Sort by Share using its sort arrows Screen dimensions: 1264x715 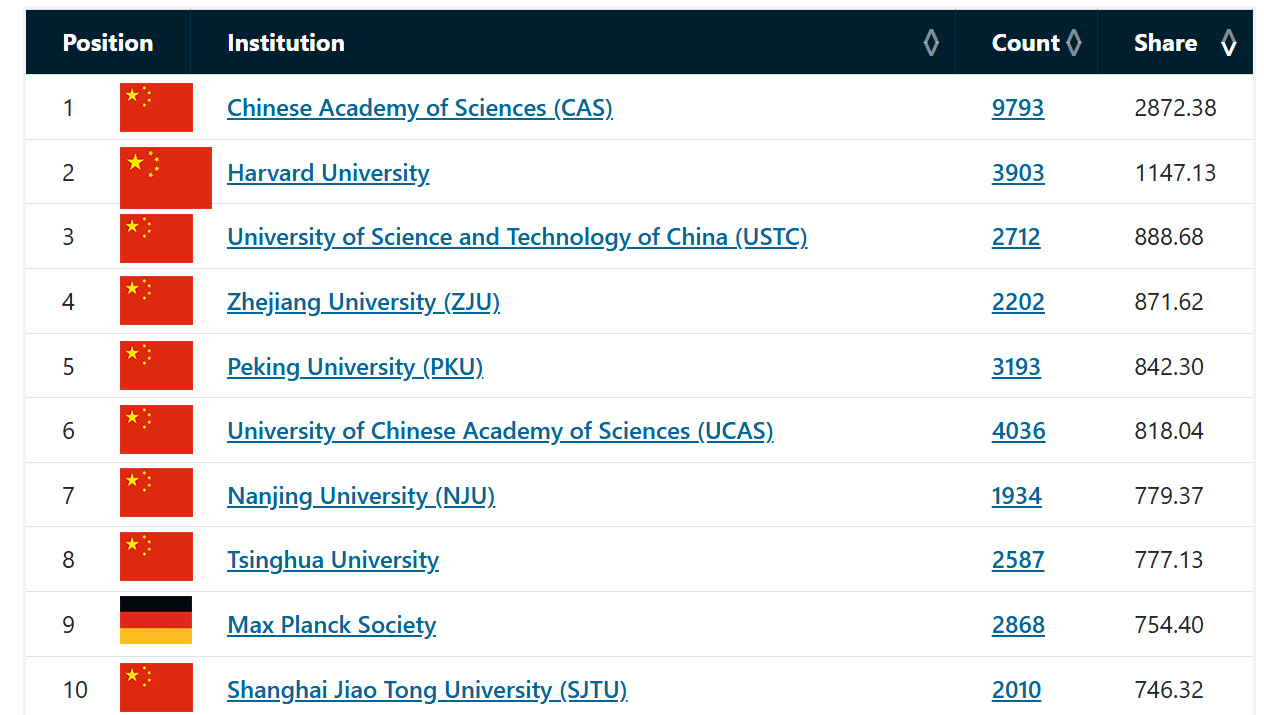[1229, 43]
